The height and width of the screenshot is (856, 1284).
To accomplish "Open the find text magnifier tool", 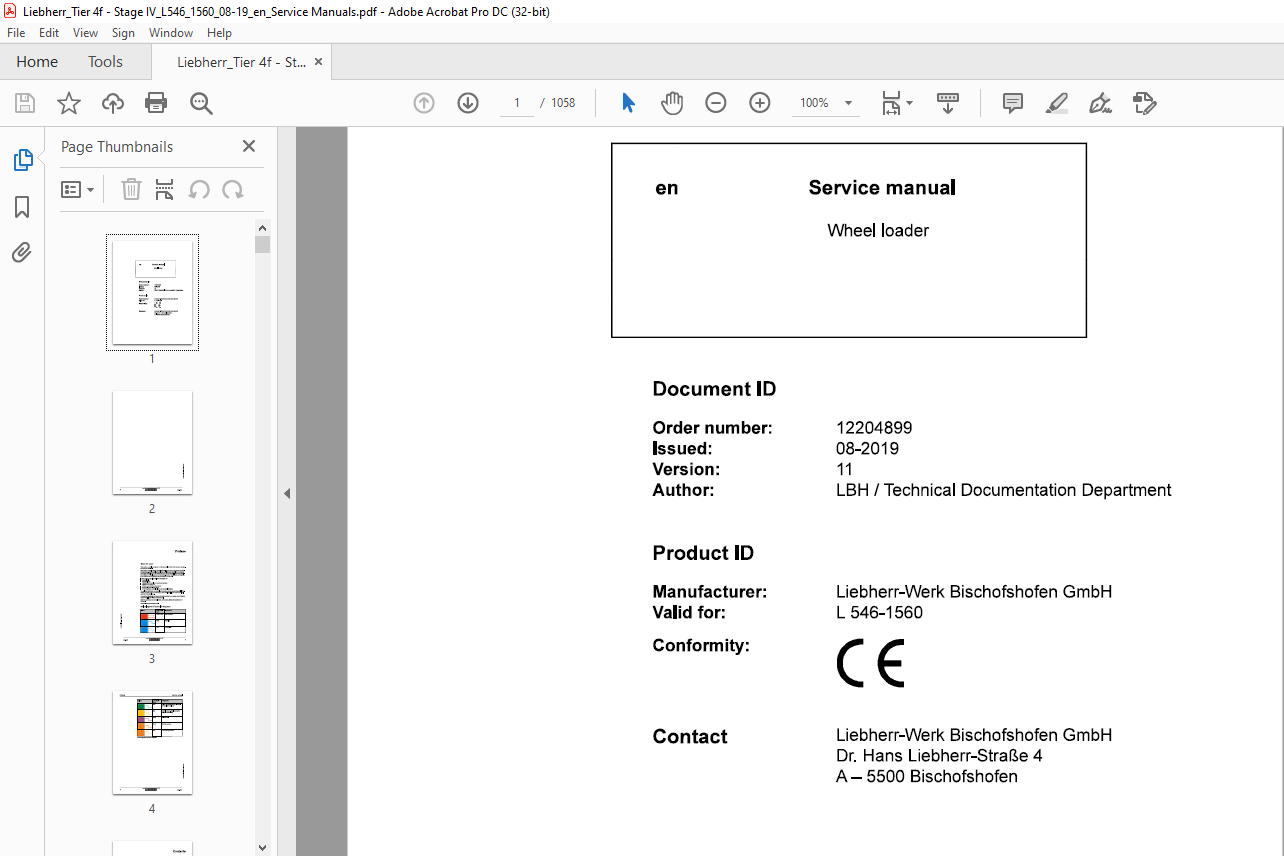I will [x=201, y=103].
